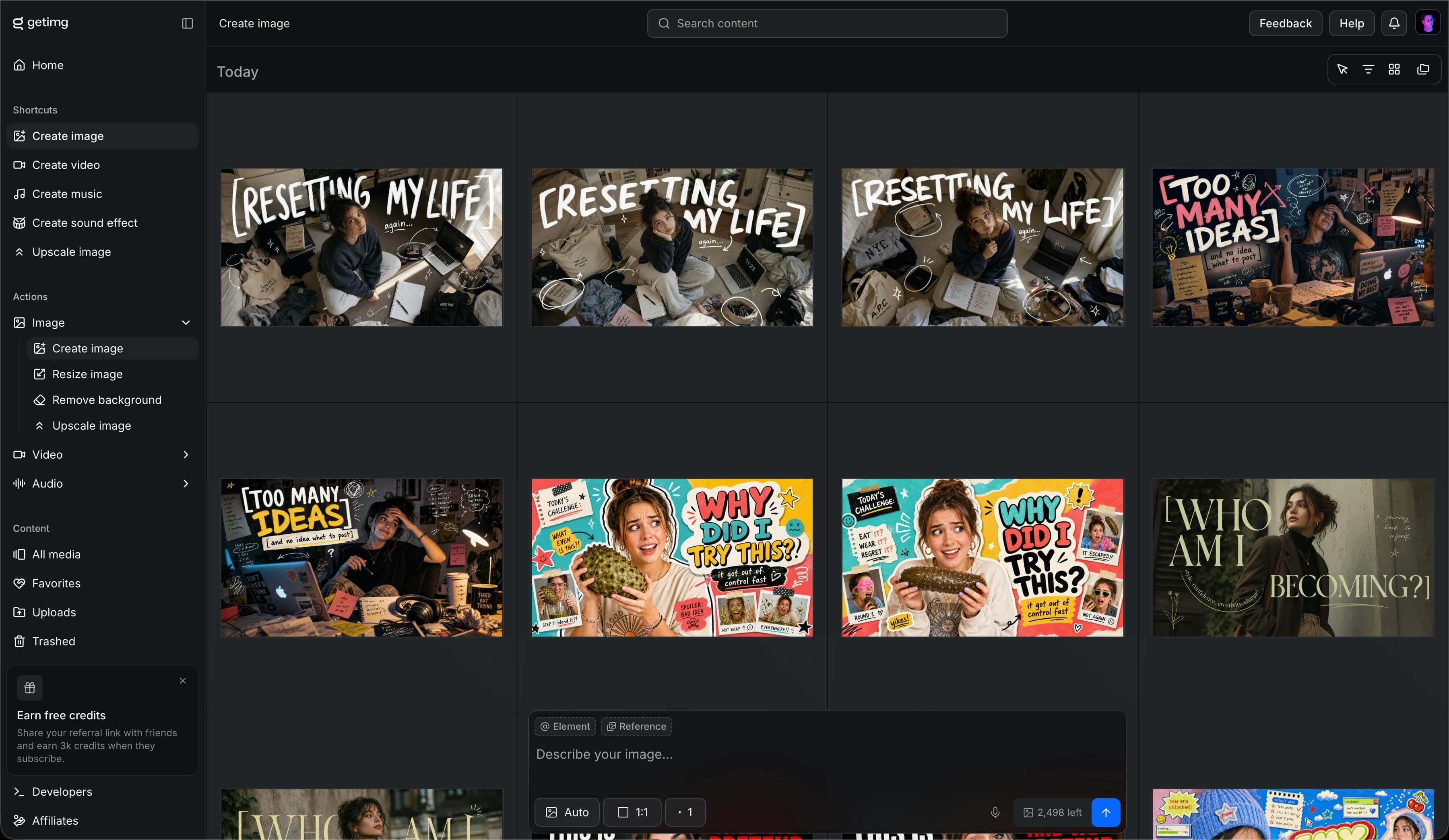This screenshot has width=1449, height=840.
Task: Collapse the sidebar with the panel icon
Action: [x=188, y=24]
